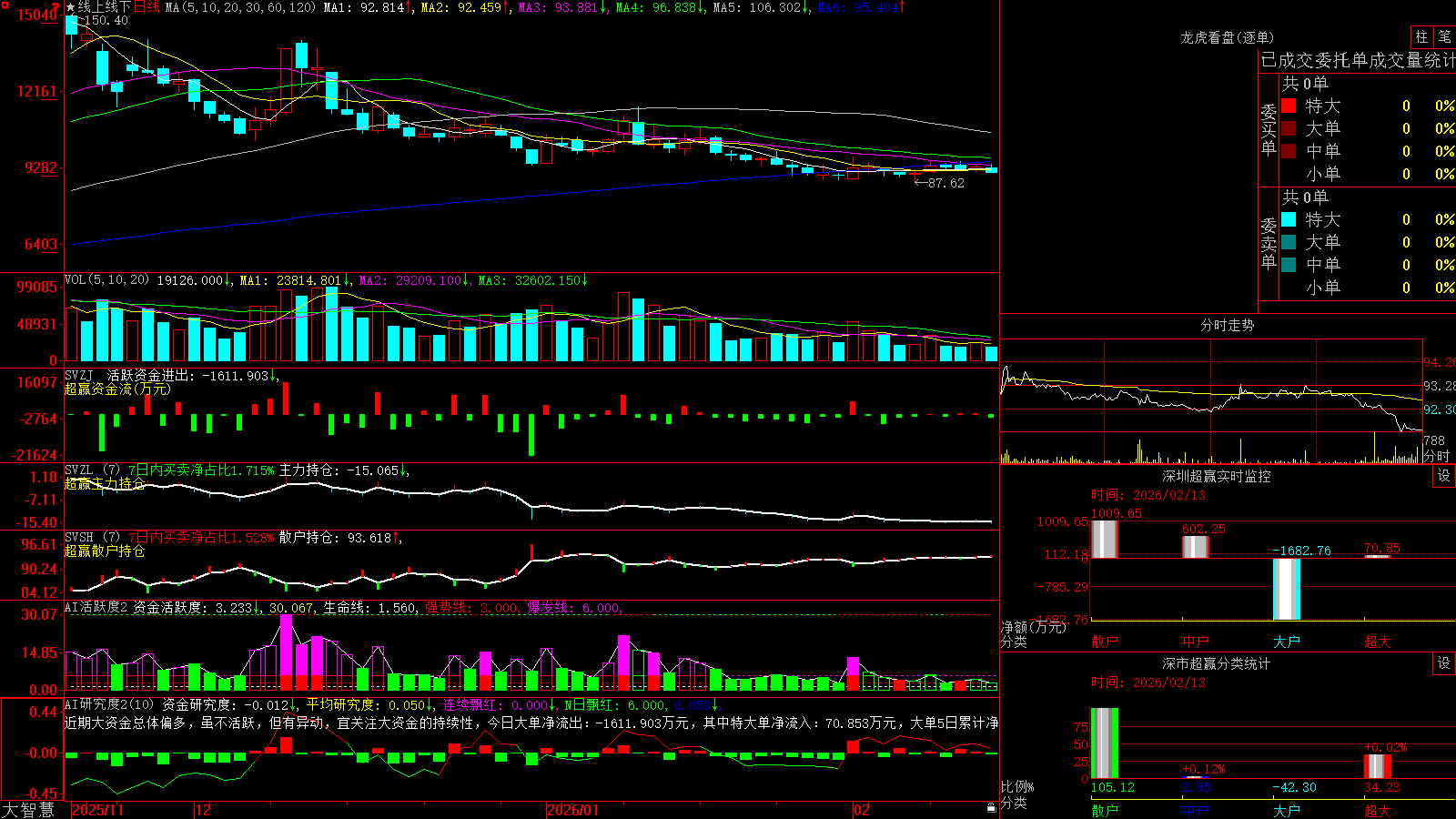This screenshot has width=1456, height=819.
Task: Click red 特大 buy-order color swatch
Action: tap(1289, 106)
